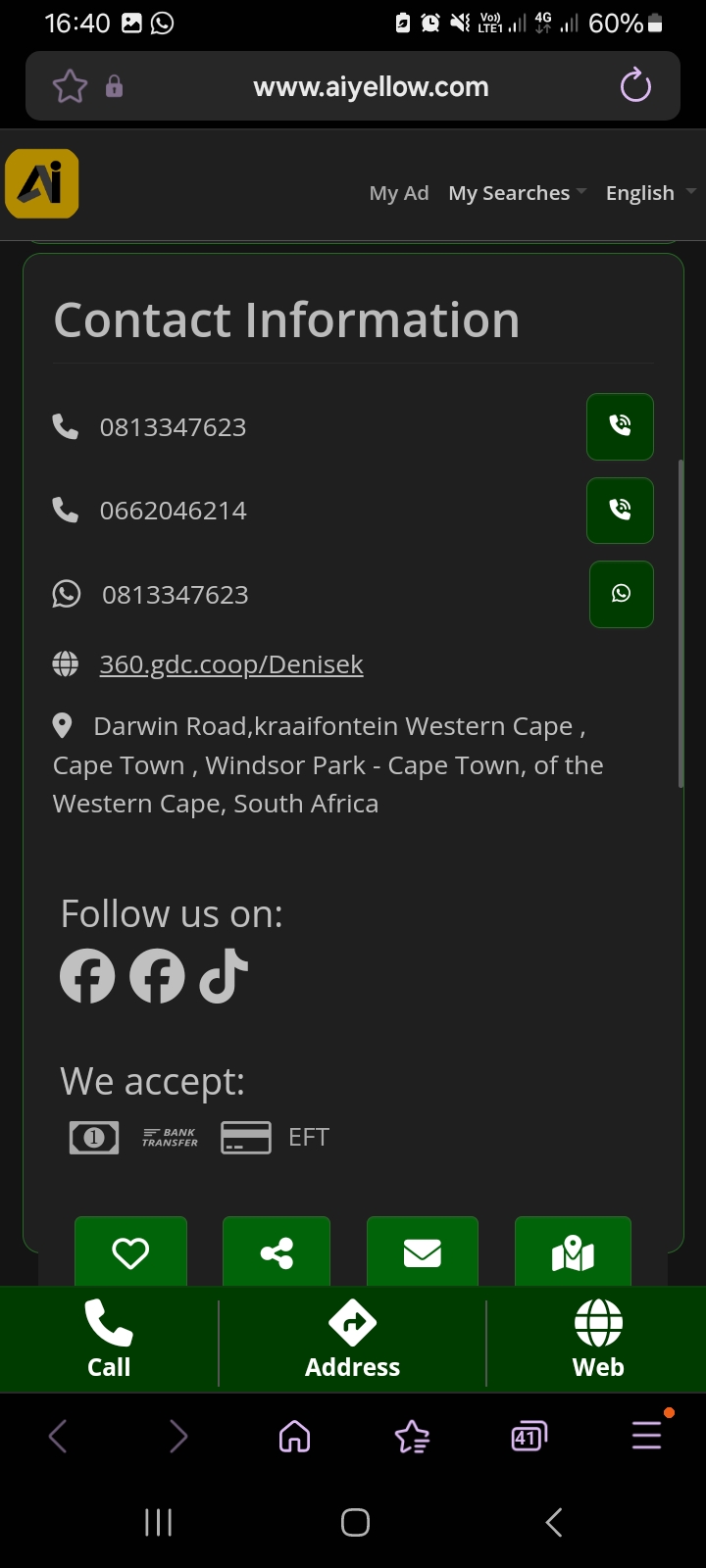This screenshot has height=1568, width=706.
Task: Share this listing
Action: pos(277,1251)
